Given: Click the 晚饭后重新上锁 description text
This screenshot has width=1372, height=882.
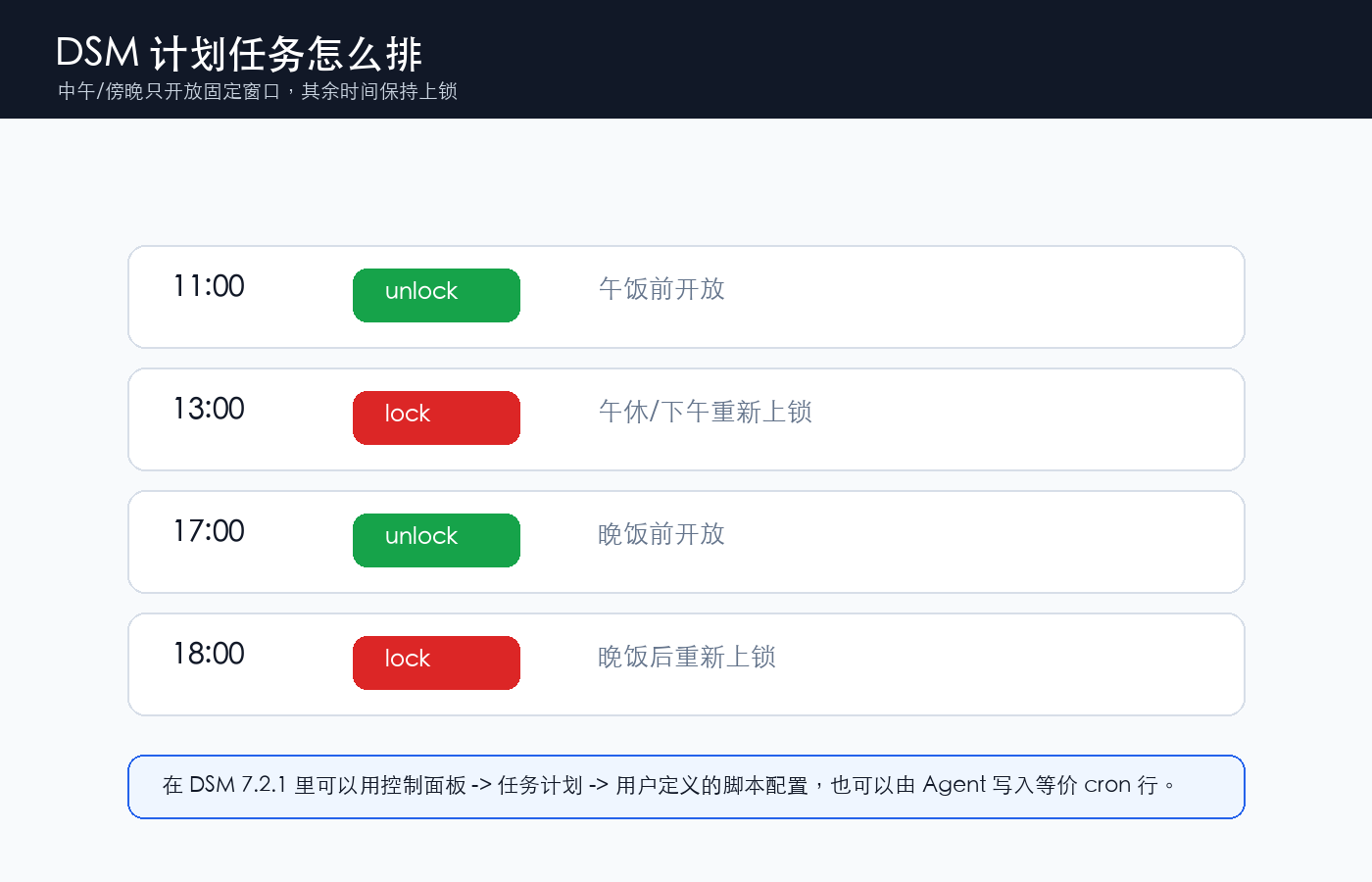Looking at the screenshot, I should point(687,657).
